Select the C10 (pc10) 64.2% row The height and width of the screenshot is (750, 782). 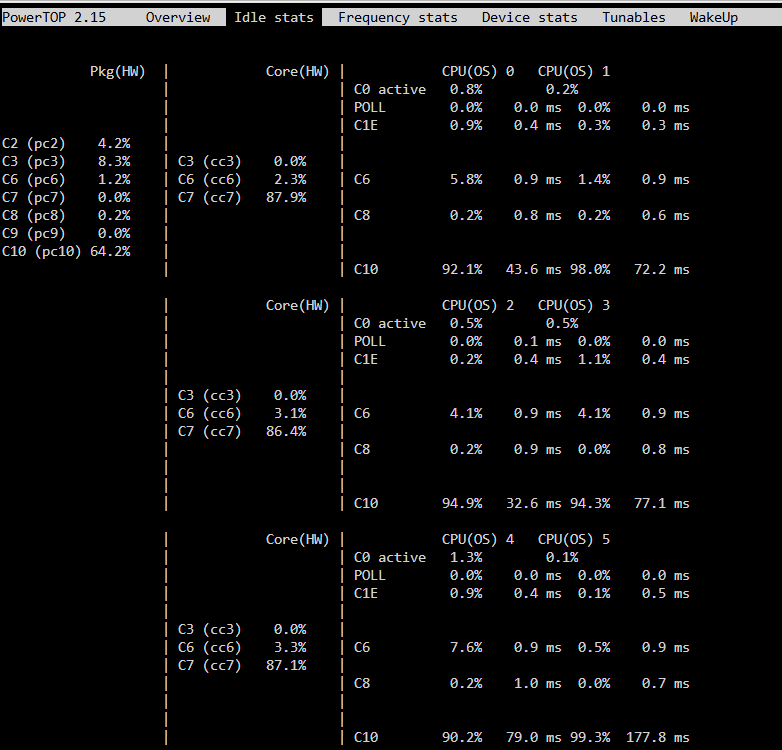pos(66,251)
